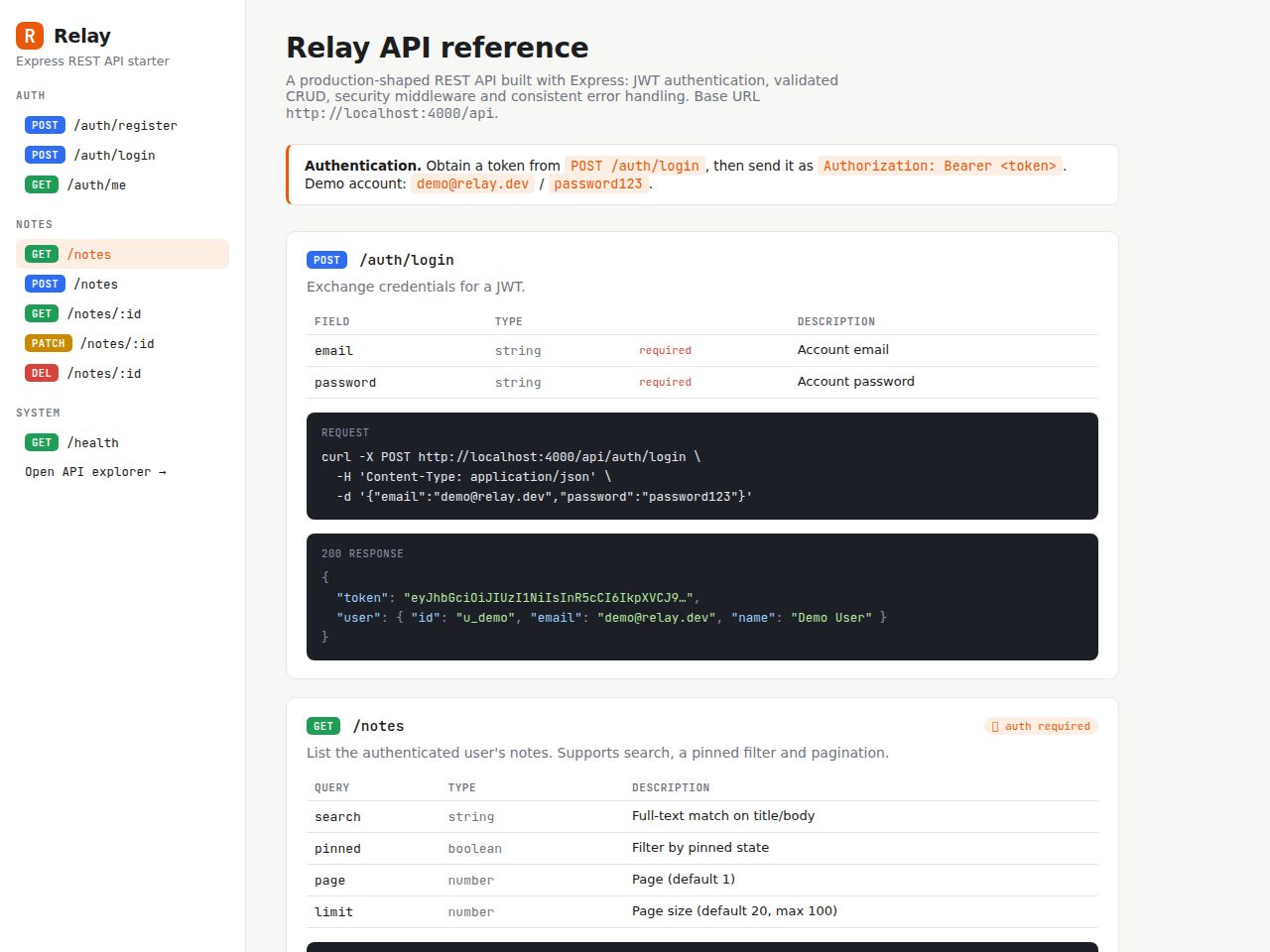1270x952 pixels.
Task: Open the POST /auth/register sidebar link
Action: click(x=122, y=125)
